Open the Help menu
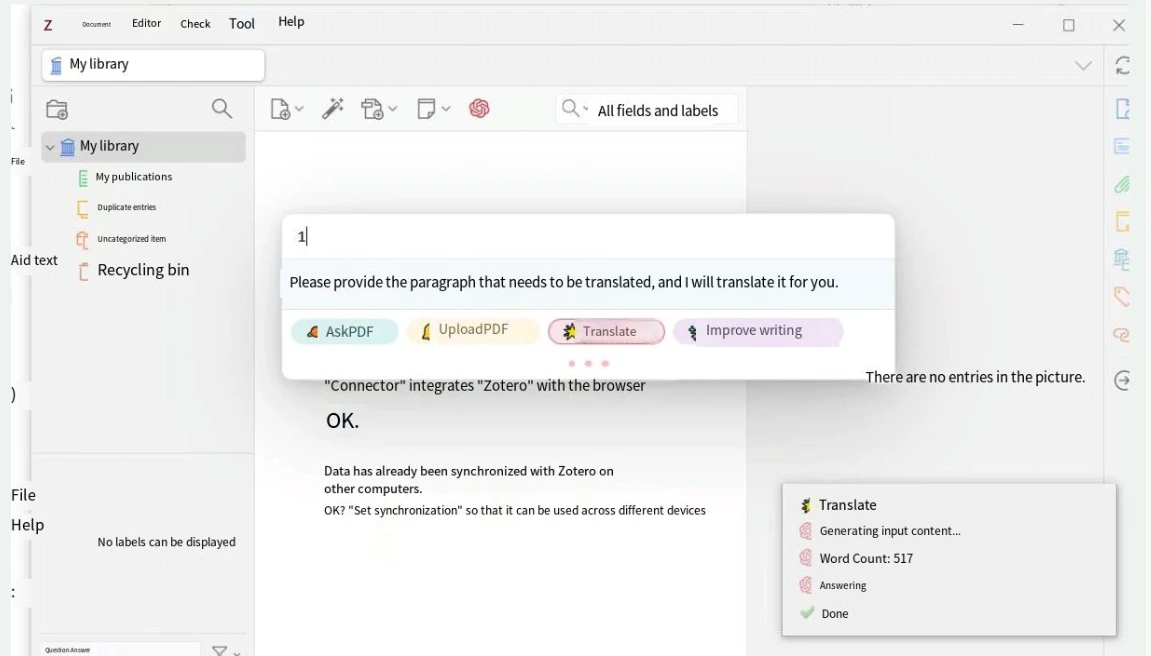 pos(291,21)
